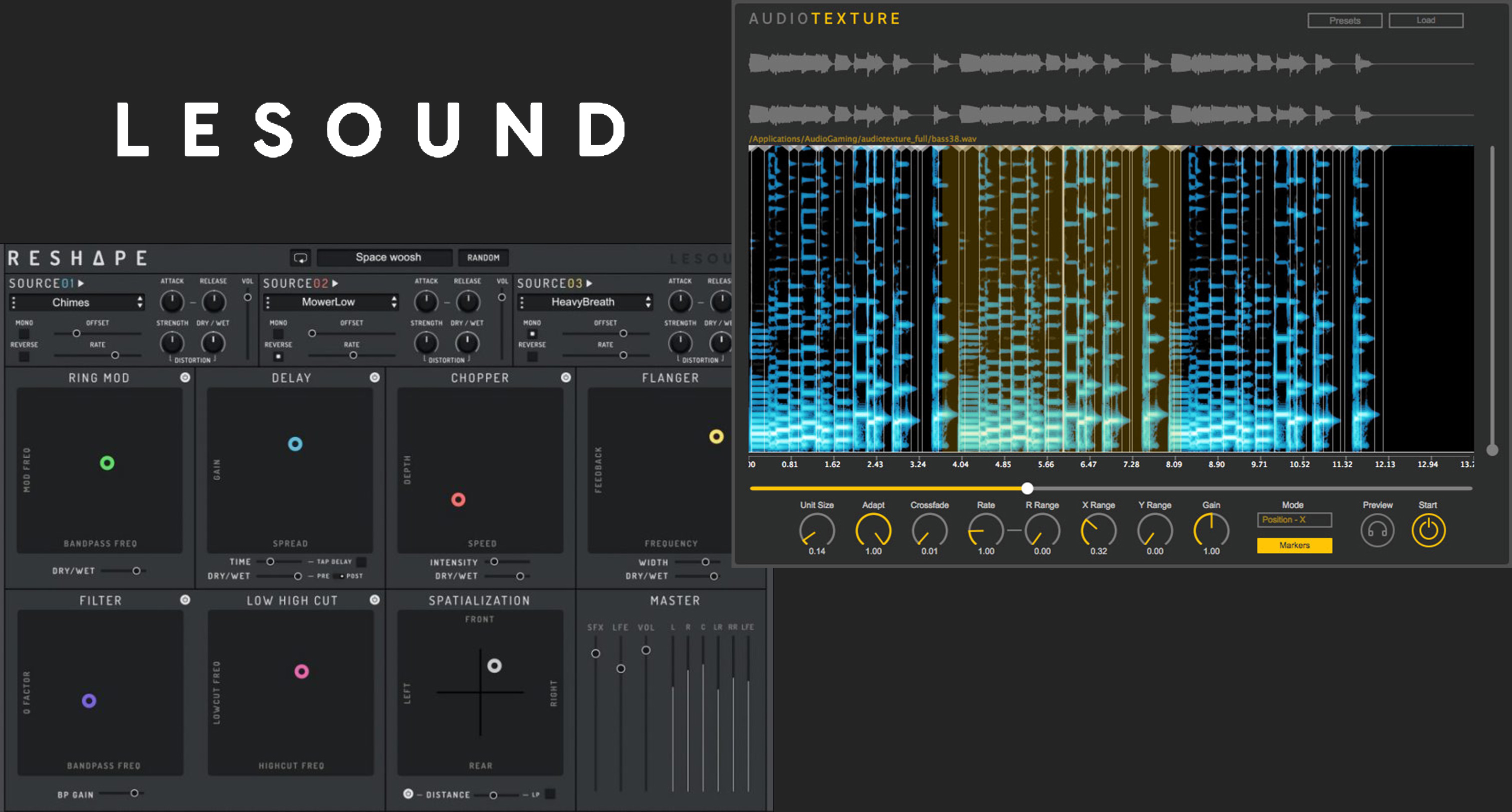
Task: Adjust the AudioTexture yellow position slider handle
Action: 1026,488
